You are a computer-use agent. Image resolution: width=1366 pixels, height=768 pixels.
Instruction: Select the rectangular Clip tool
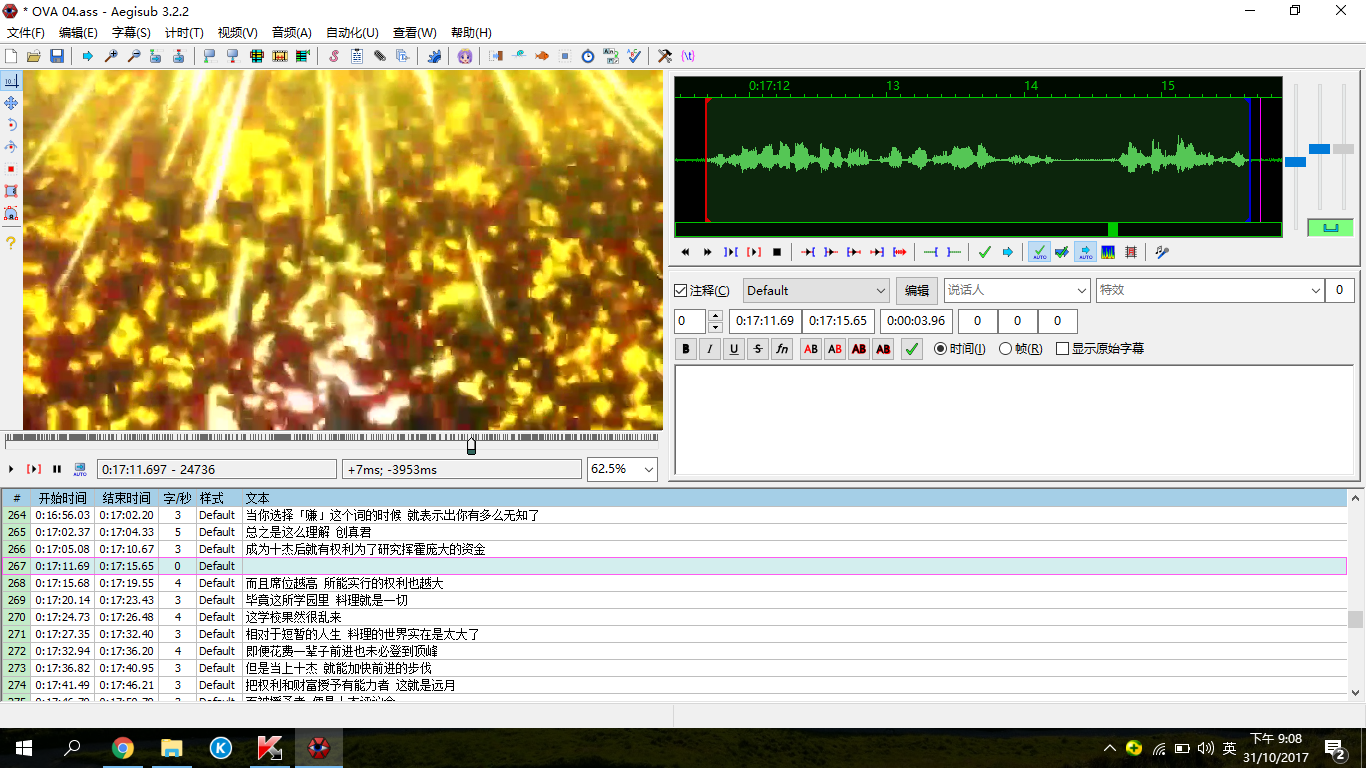[11, 191]
